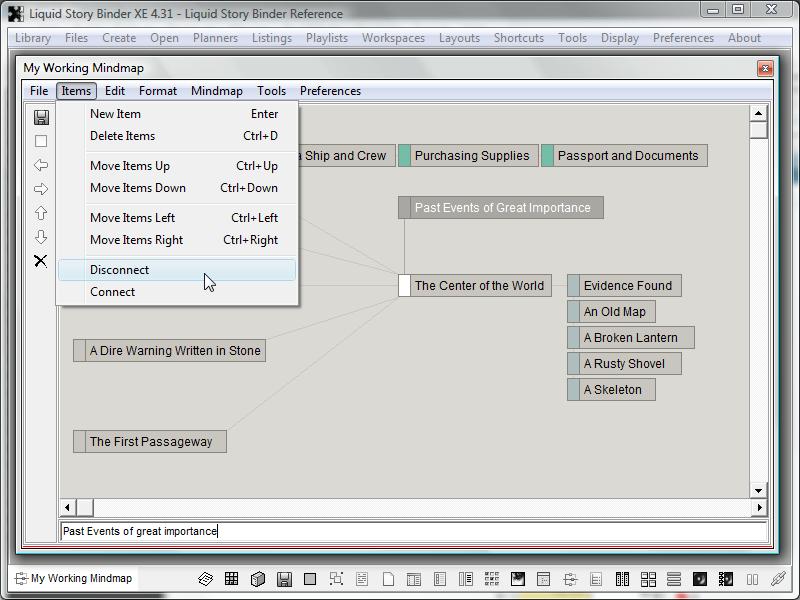This screenshot has height=600, width=800.
Task: Select Move Items Right menu entry
Action: coord(136,240)
